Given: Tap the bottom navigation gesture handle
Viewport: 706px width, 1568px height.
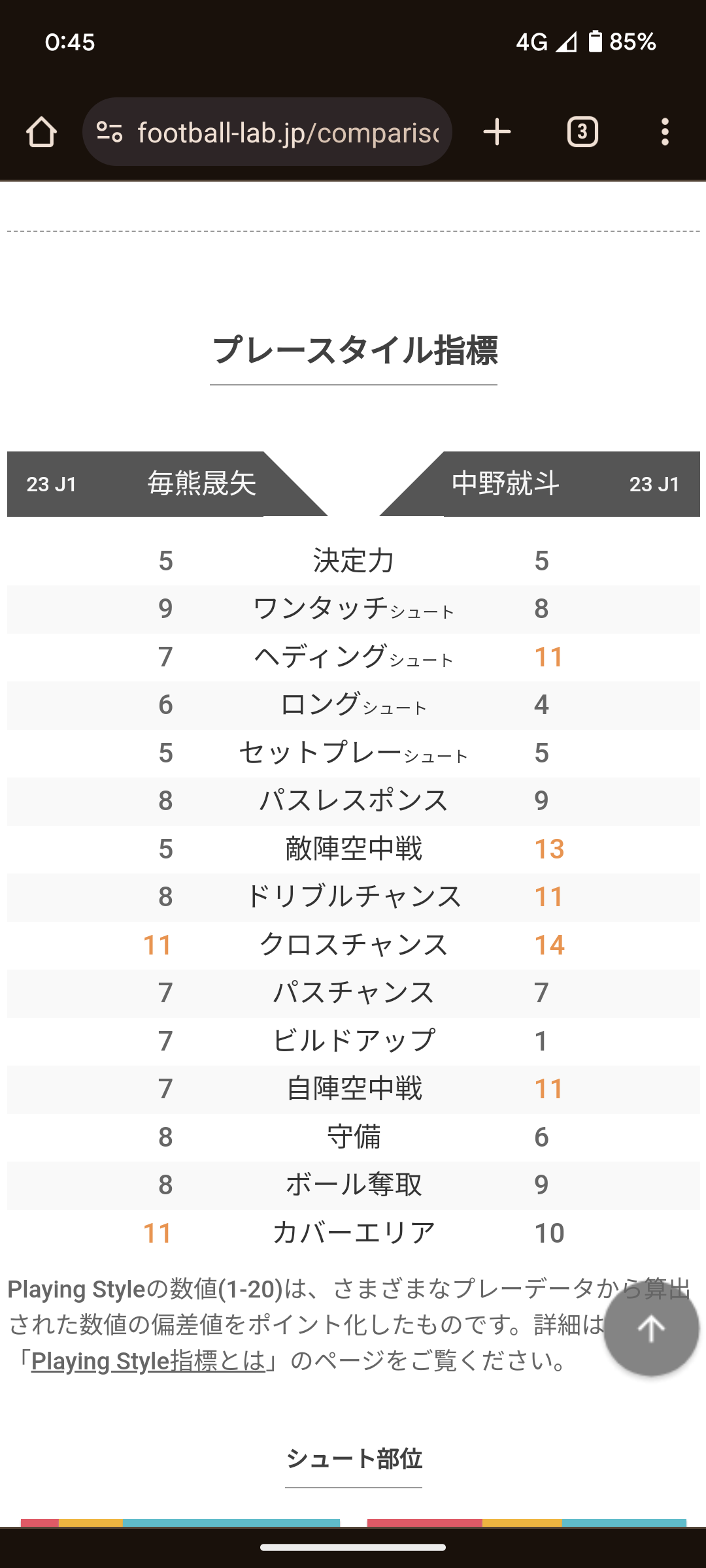Looking at the screenshot, I should tap(353, 1547).
